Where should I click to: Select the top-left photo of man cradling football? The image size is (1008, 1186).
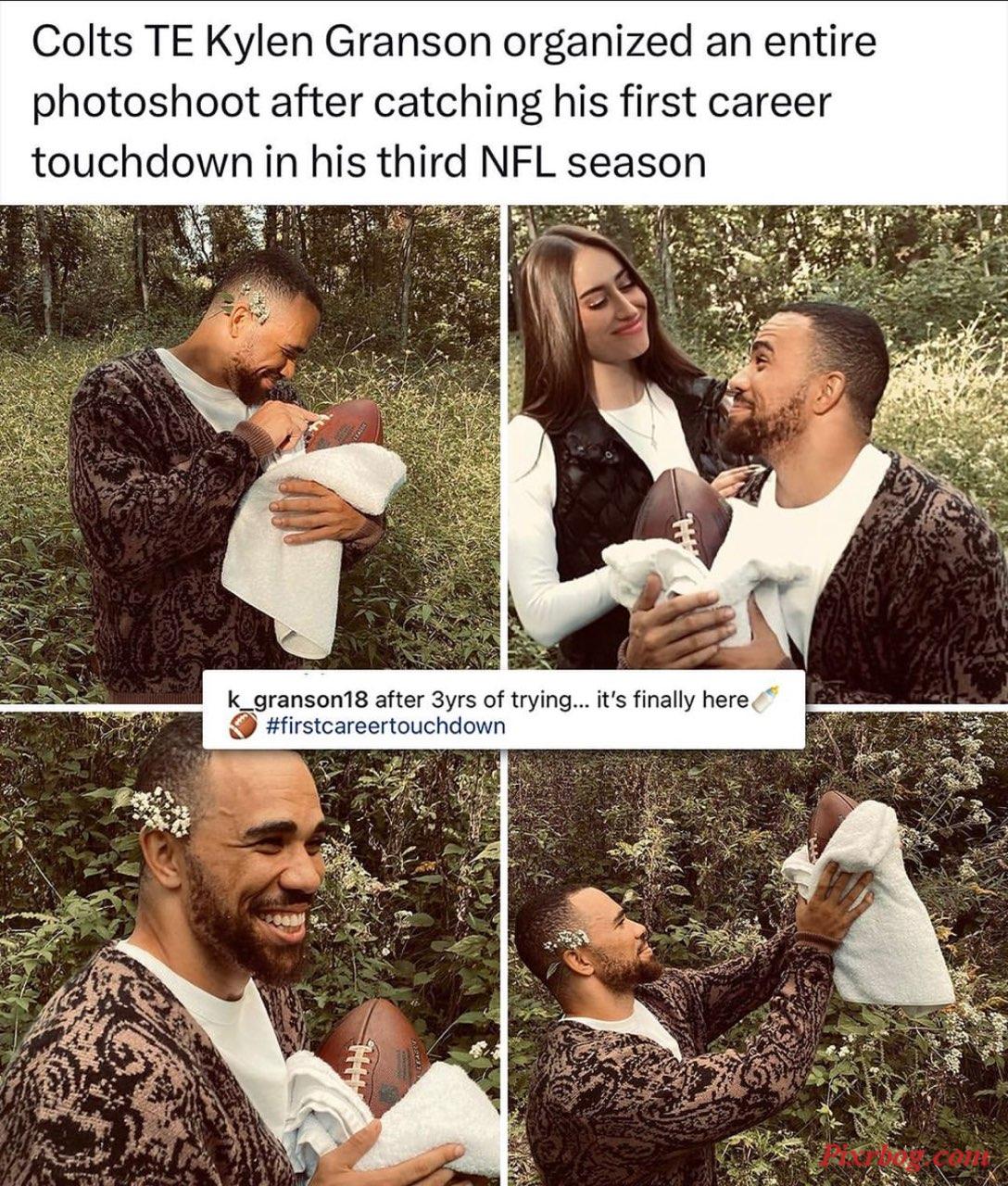click(x=250, y=453)
